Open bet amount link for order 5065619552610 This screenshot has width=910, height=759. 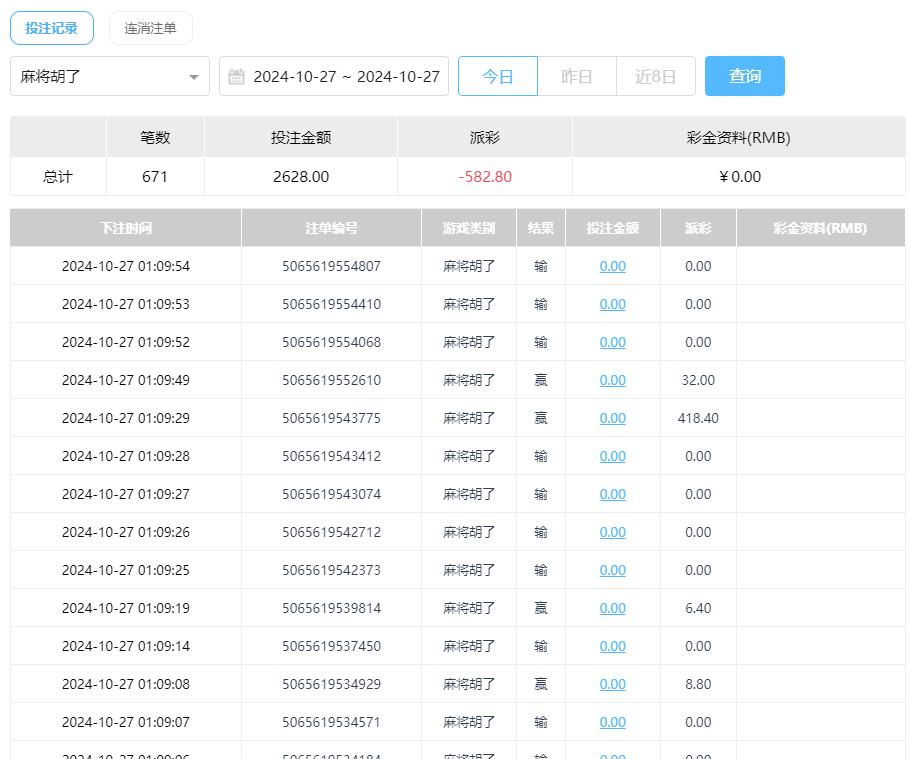click(612, 380)
